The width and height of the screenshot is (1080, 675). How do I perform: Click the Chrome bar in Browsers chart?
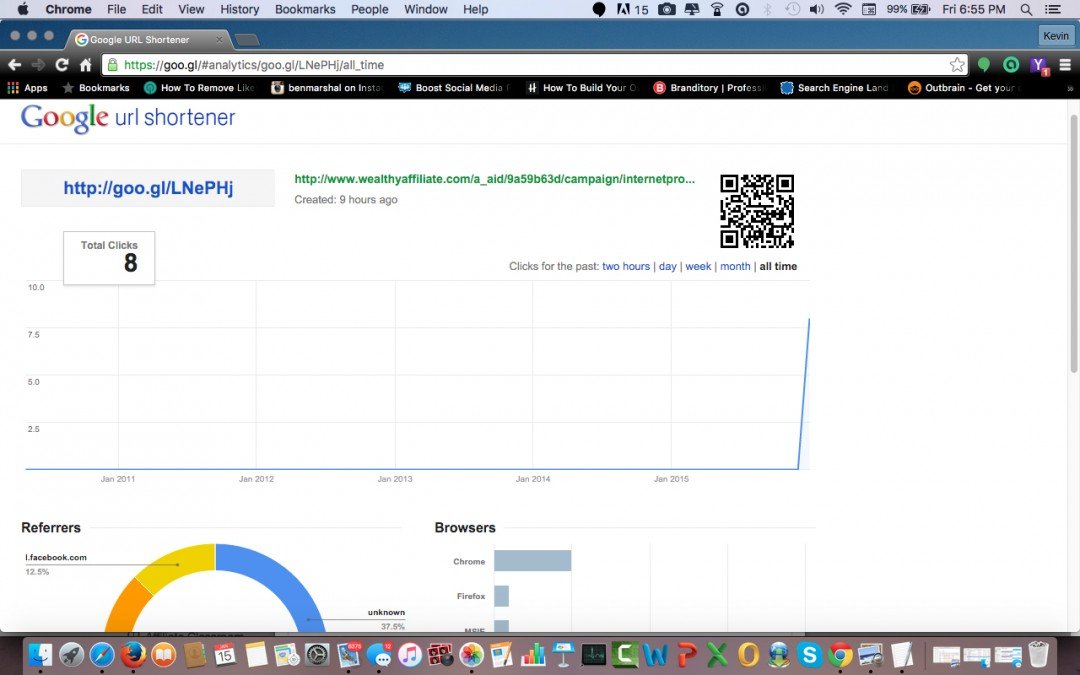click(532, 561)
